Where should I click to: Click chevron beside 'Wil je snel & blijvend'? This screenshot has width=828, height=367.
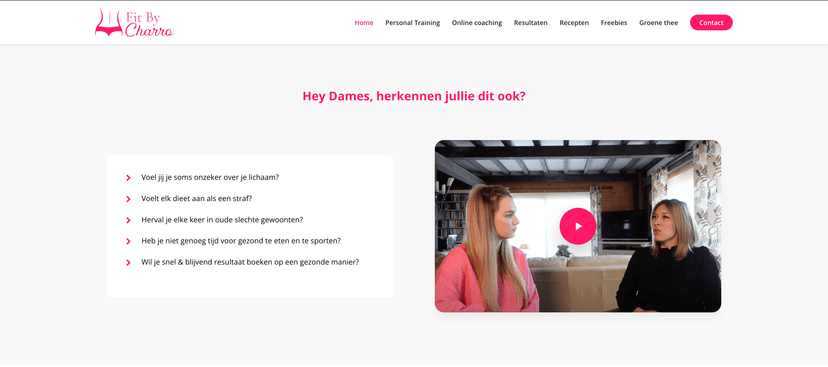pos(128,262)
